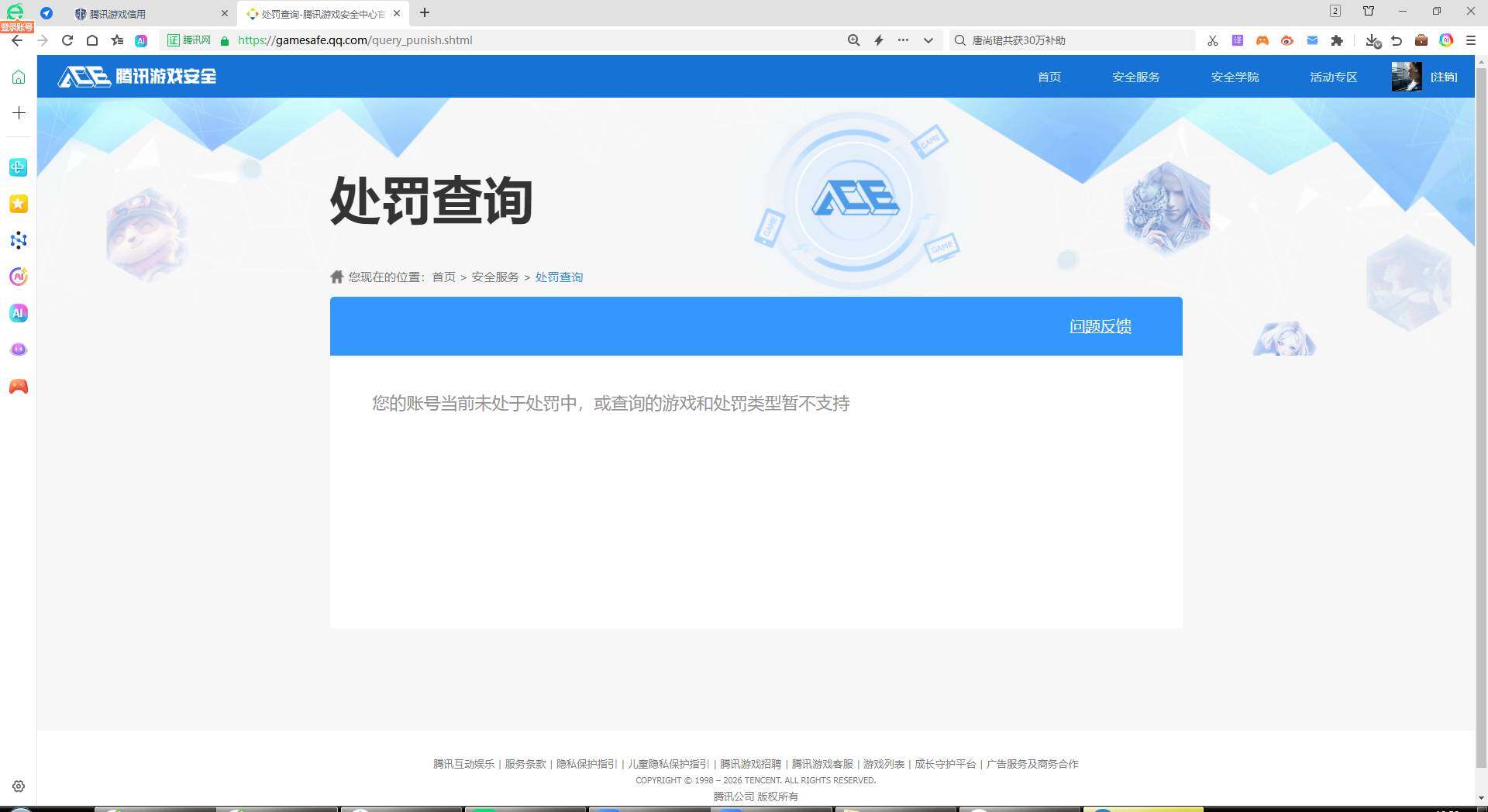Open the mail extension icon

(1312, 40)
